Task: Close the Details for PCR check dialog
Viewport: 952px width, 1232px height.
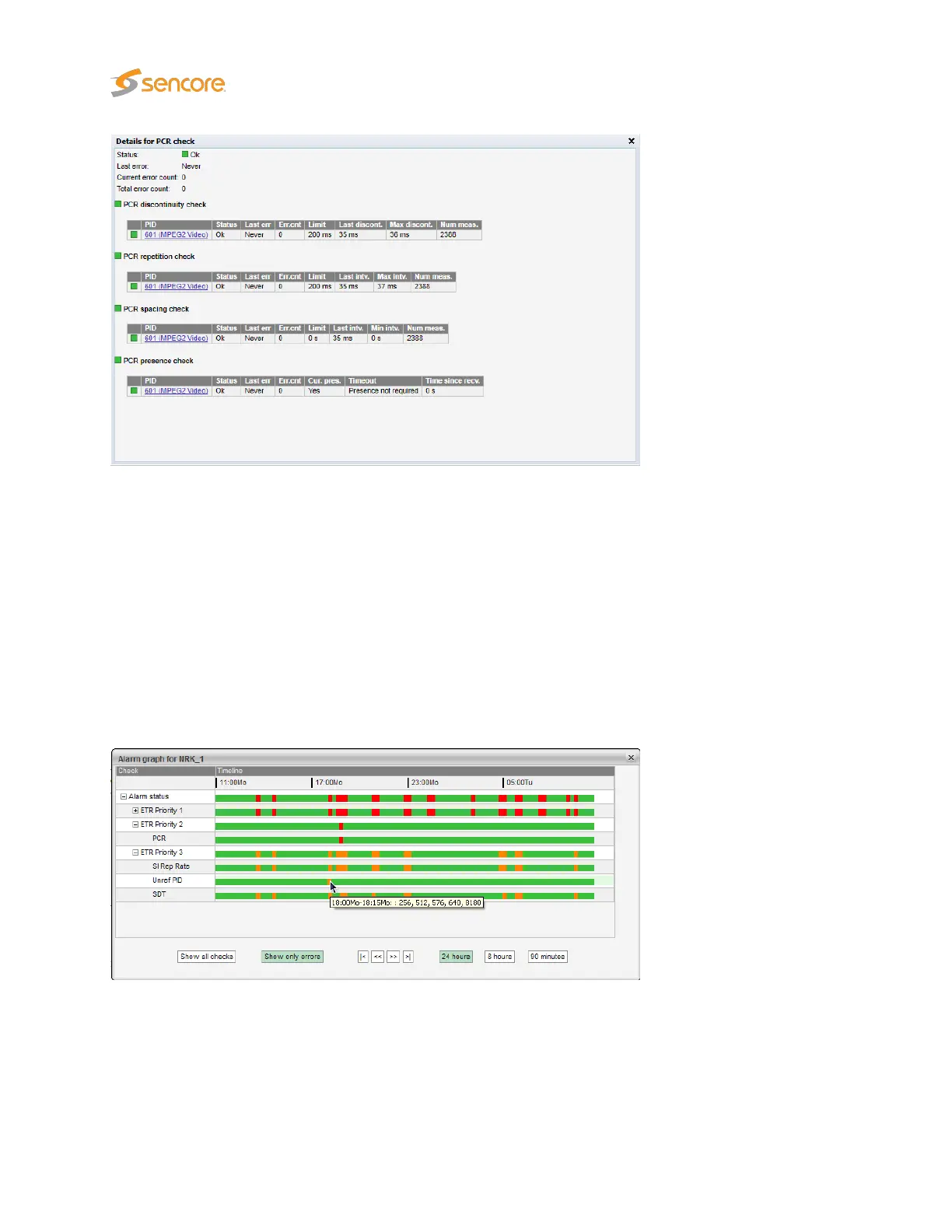Action: tap(632, 141)
